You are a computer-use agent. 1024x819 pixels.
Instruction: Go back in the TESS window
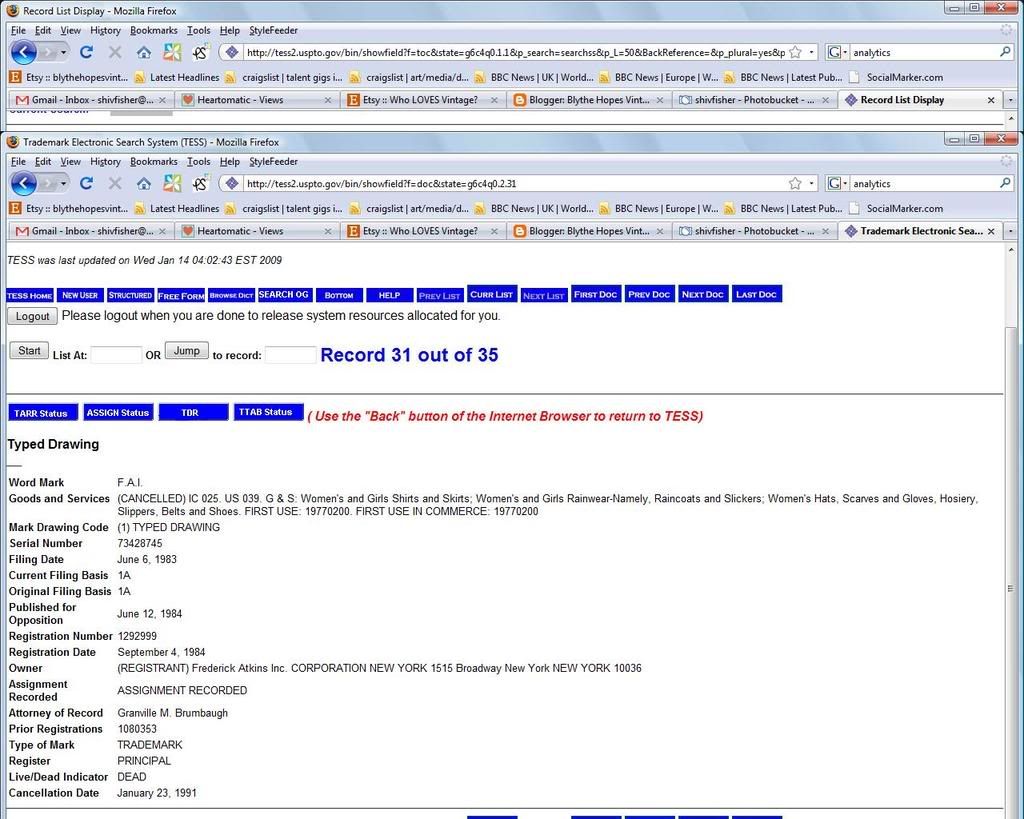click(24, 184)
